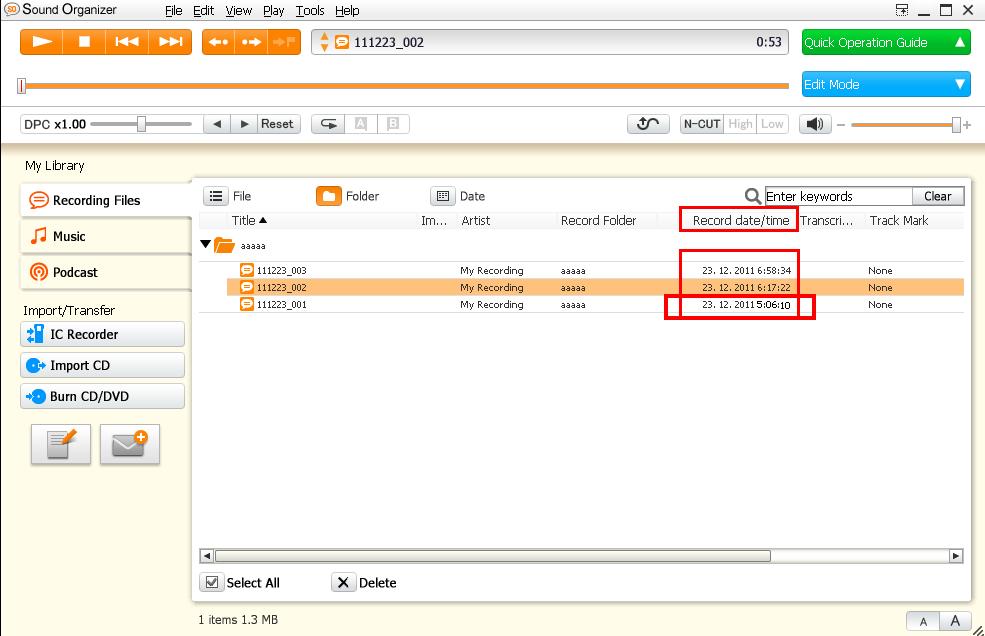This screenshot has height=636, width=985.
Task: Select Music in My Library
Action: [x=106, y=236]
